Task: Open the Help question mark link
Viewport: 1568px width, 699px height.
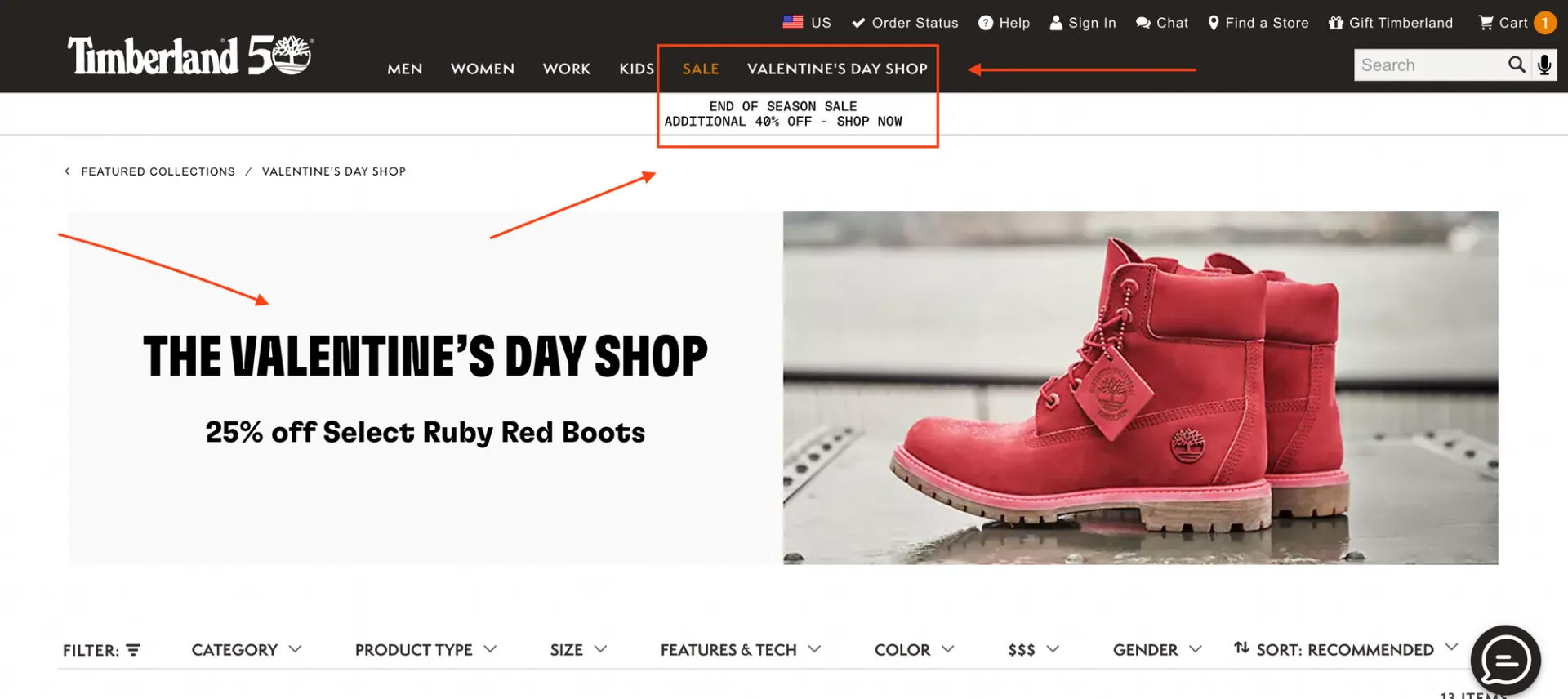Action: tap(1004, 23)
